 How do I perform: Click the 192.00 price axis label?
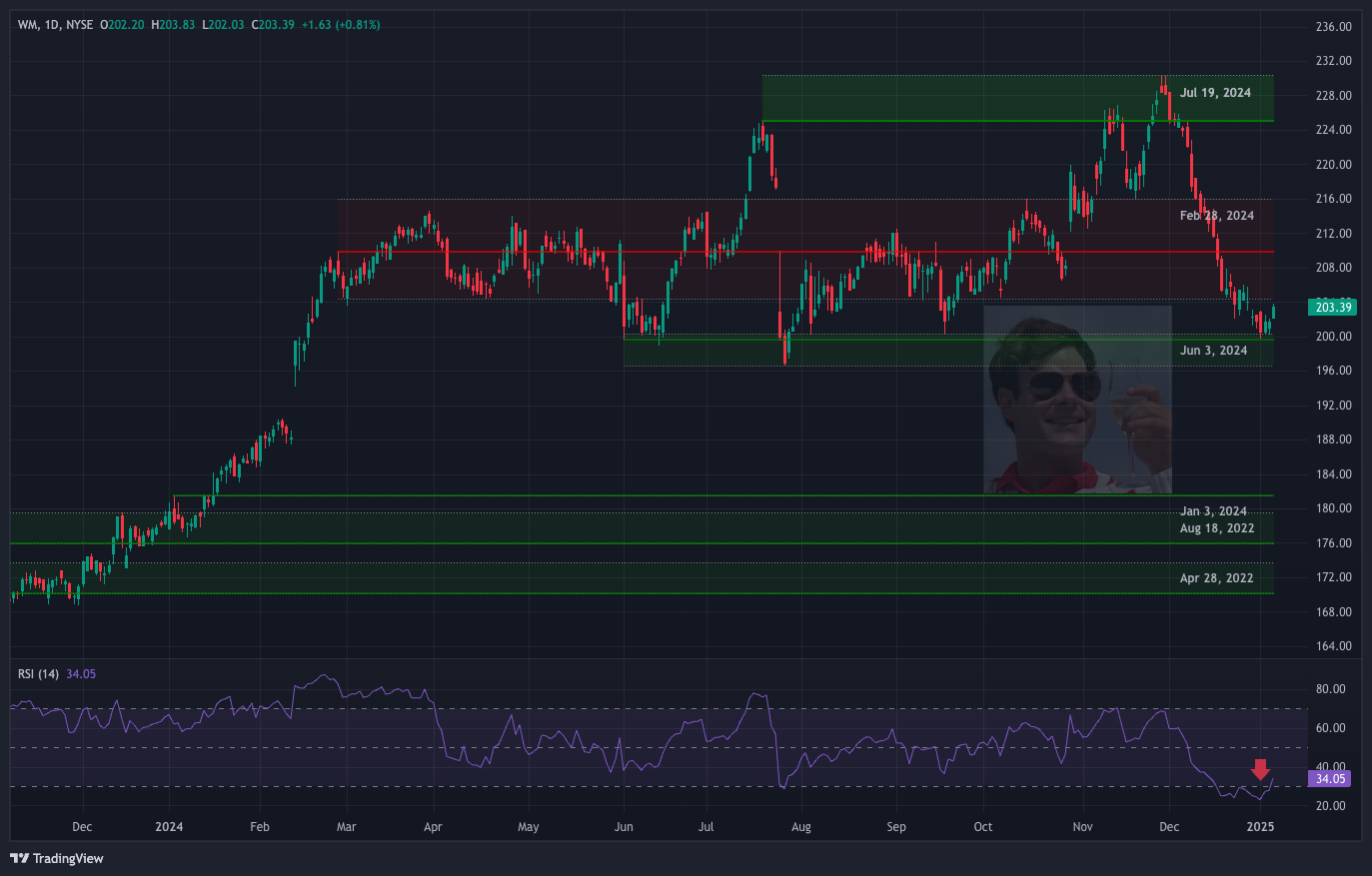[1333, 406]
